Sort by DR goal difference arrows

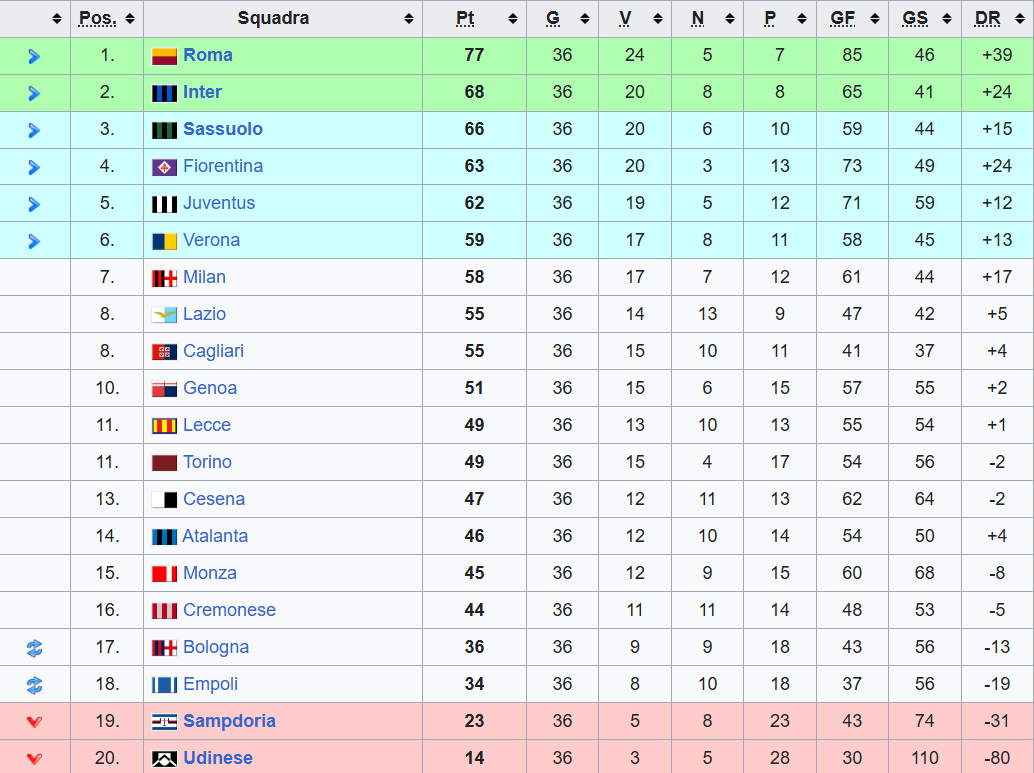[x=1019, y=19]
